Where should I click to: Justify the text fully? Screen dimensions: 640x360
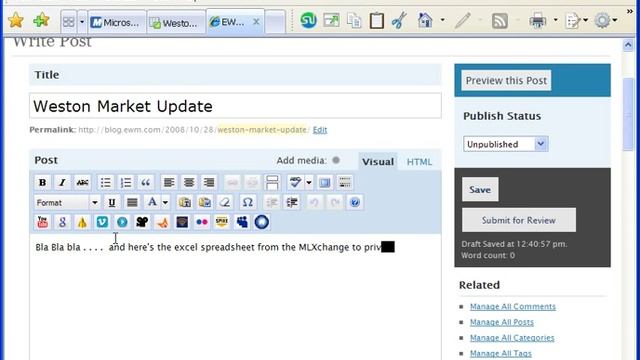click(132, 202)
